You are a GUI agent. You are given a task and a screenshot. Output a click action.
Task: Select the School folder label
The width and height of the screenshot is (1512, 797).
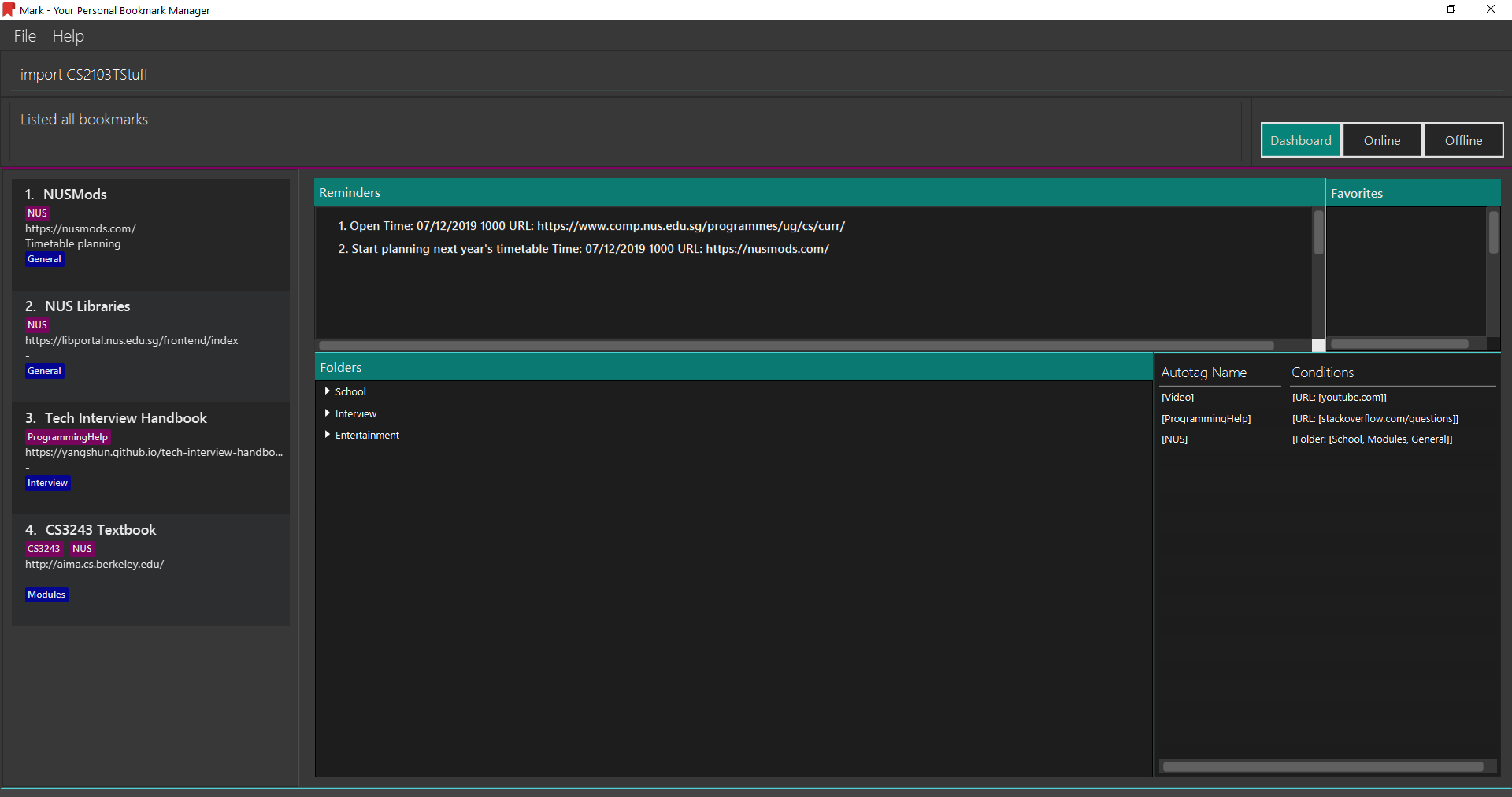pyautogui.click(x=350, y=391)
